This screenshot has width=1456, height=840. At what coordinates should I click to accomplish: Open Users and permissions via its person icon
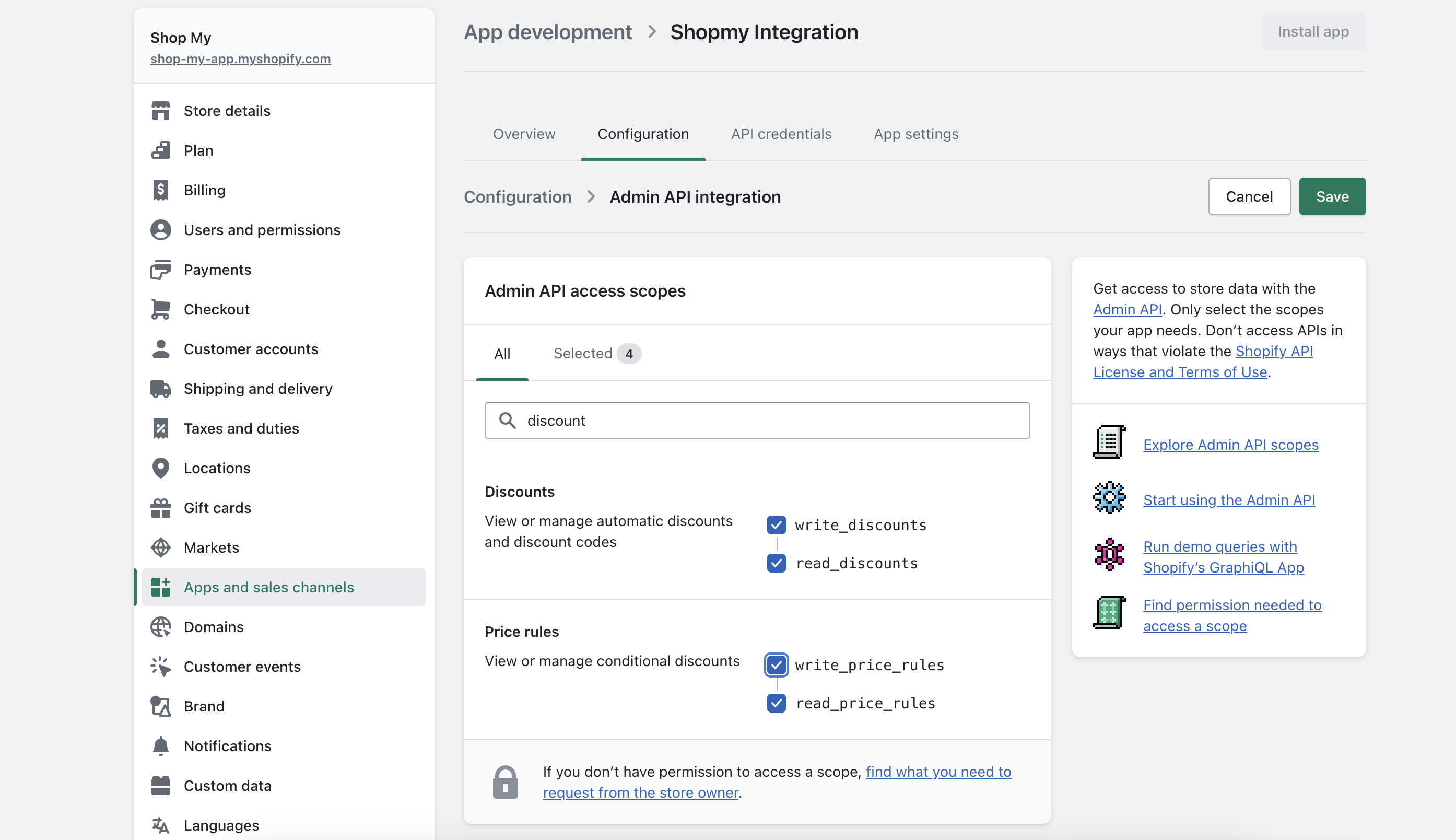tap(160, 230)
